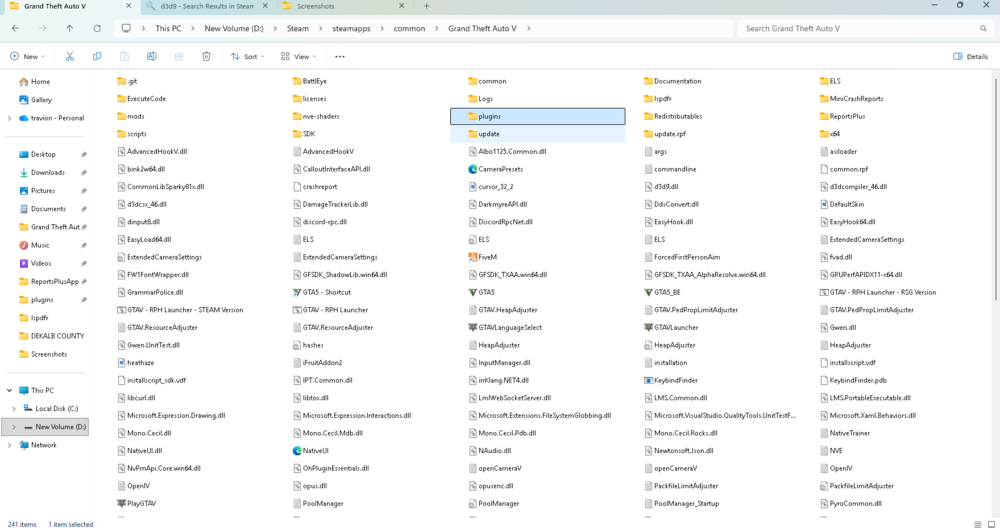Viewport: 1000px width, 528px height.
Task: Click the Rename toolbar icon
Action: pos(152,56)
